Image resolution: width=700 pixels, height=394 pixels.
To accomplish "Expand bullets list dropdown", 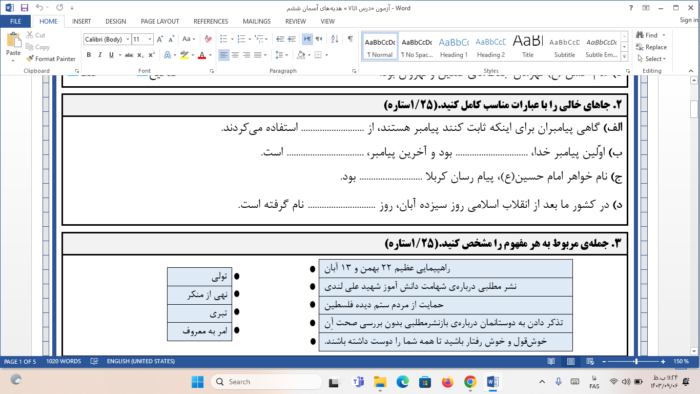I will 232,39.
